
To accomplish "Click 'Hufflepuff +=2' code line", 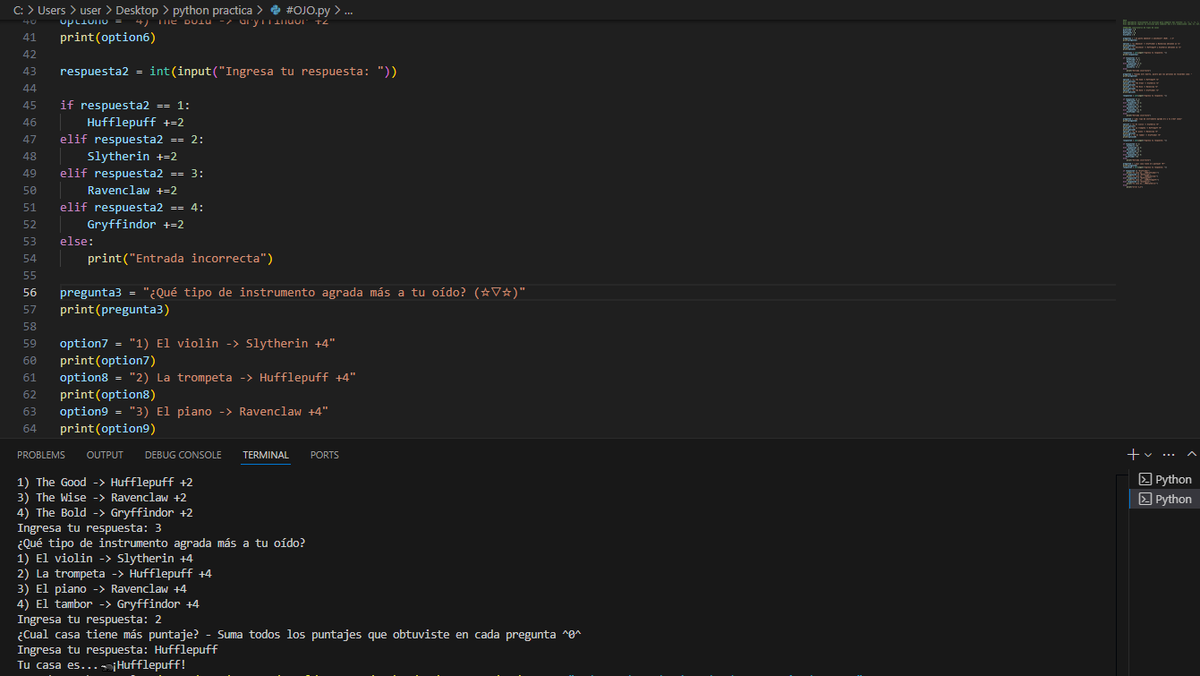I will pos(135,122).
